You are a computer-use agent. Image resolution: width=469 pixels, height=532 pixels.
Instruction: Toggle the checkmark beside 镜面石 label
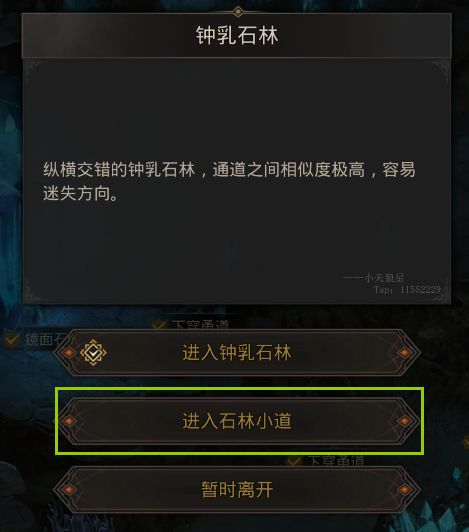pyautogui.click(x=12, y=339)
